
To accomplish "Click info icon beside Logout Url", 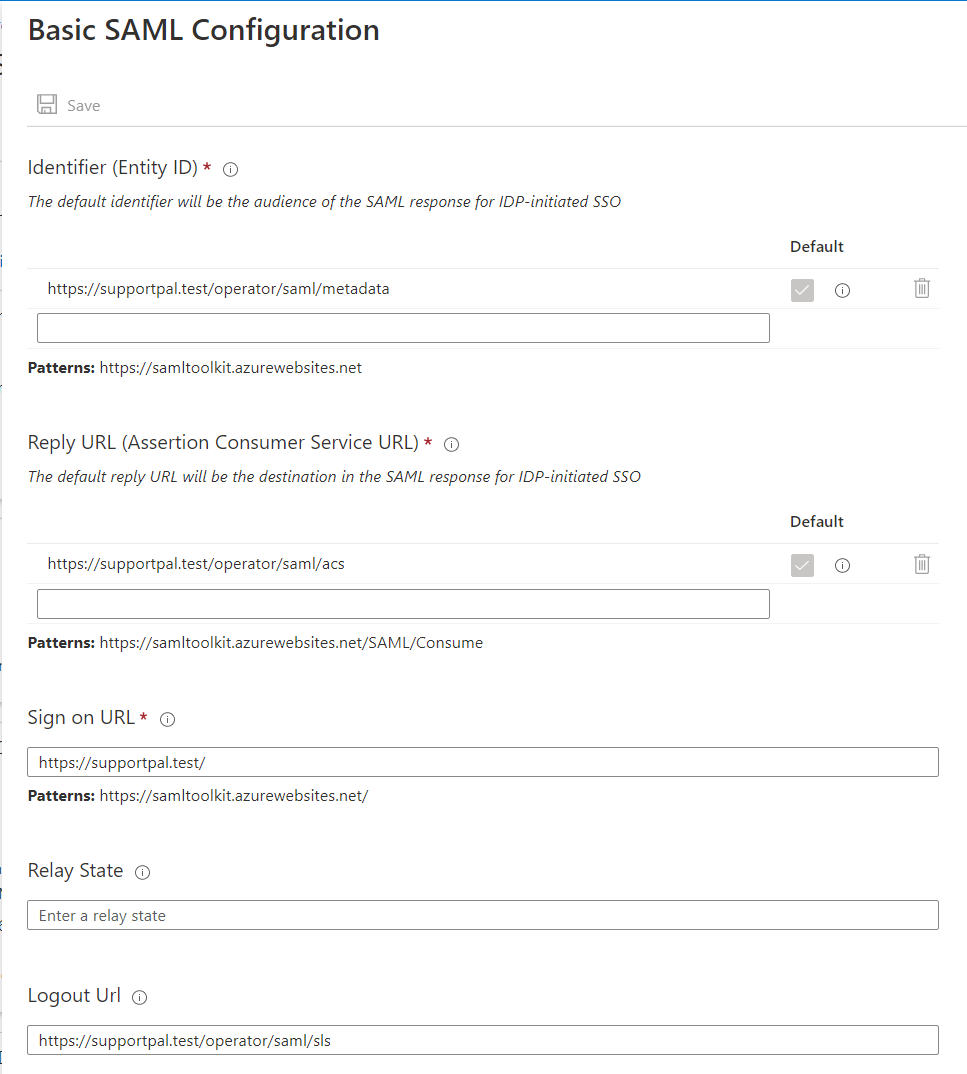I will pyautogui.click(x=140, y=997).
